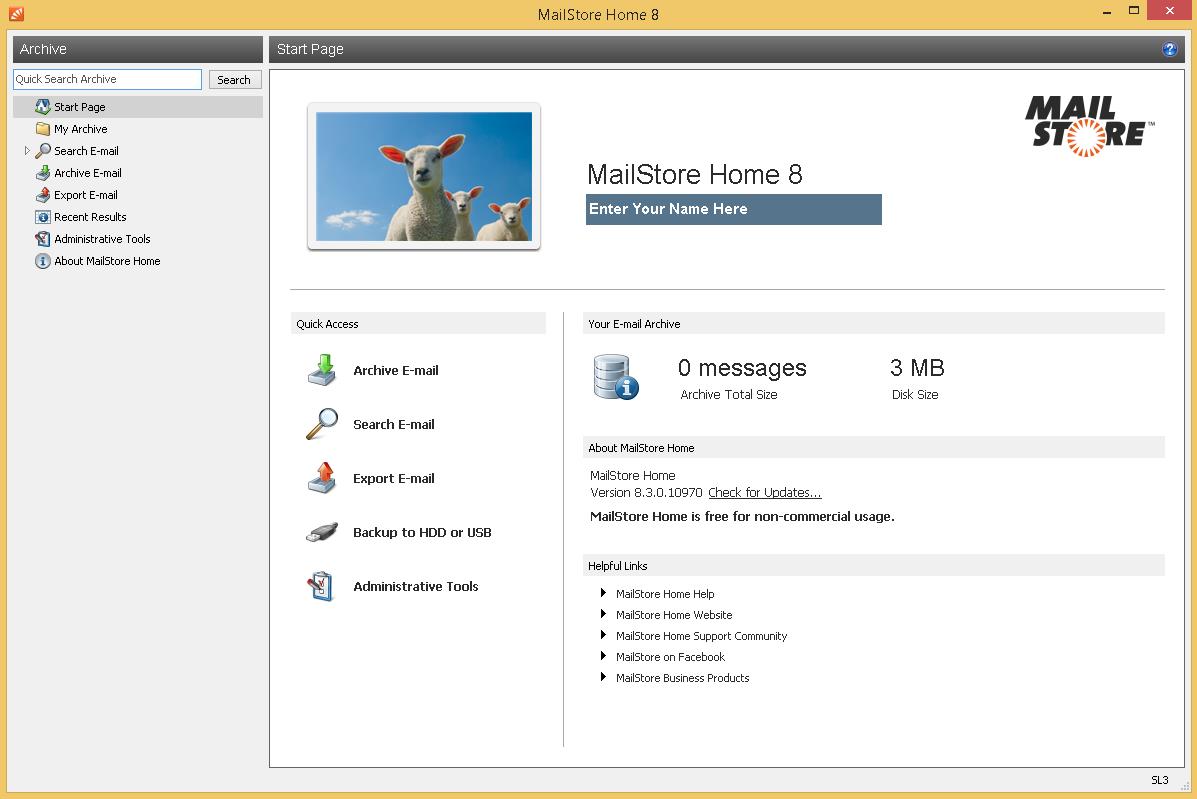Viewport: 1197px width, 799px height.
Task: Click the help question mark icon
Action: (x=1169, y=49)
